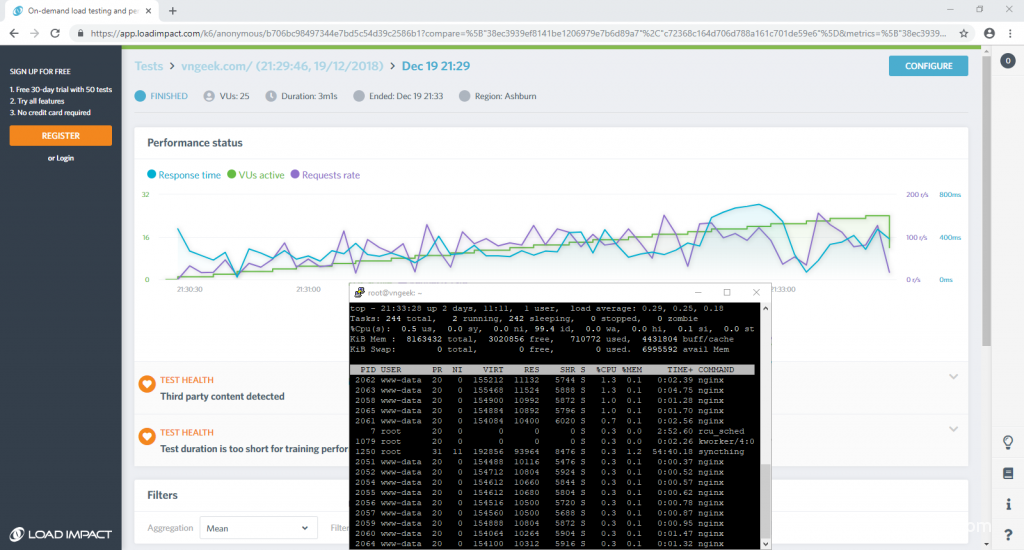Open the docs book icon in right sidebar
The image size is (1024, 550).
(1008, 473)
